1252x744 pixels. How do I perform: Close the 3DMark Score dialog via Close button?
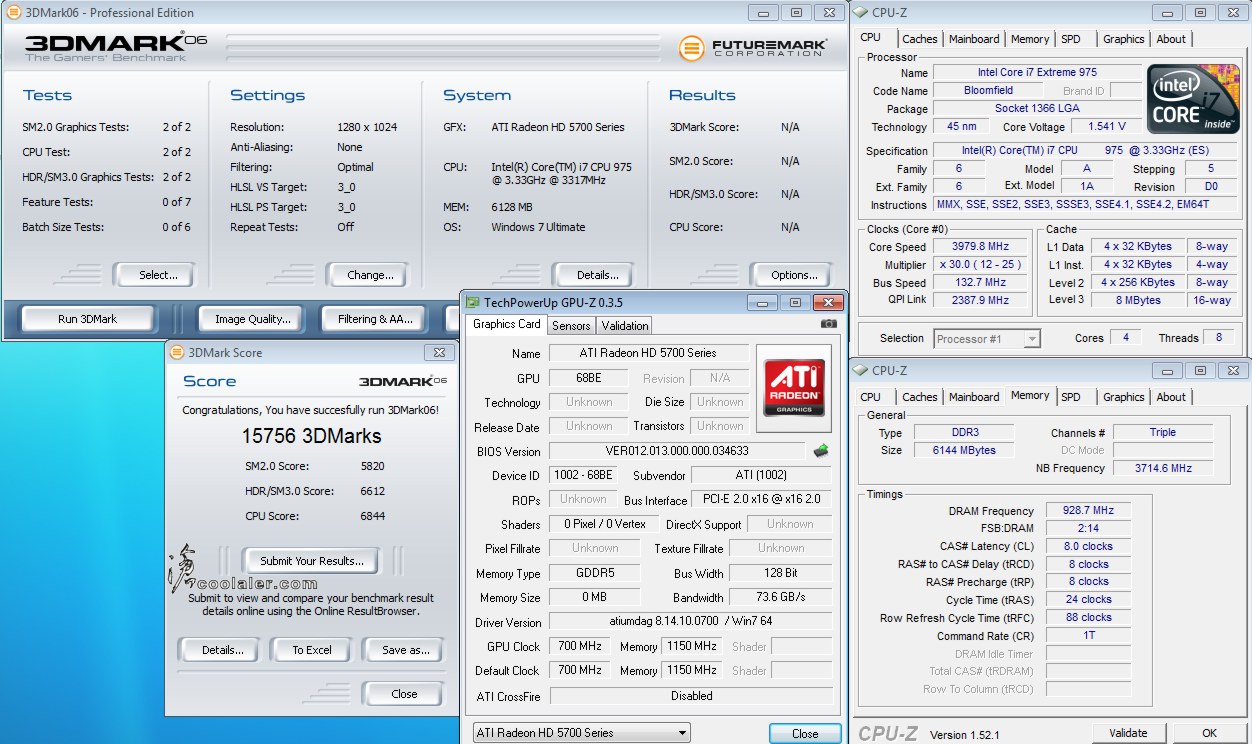tap(404, 694)
